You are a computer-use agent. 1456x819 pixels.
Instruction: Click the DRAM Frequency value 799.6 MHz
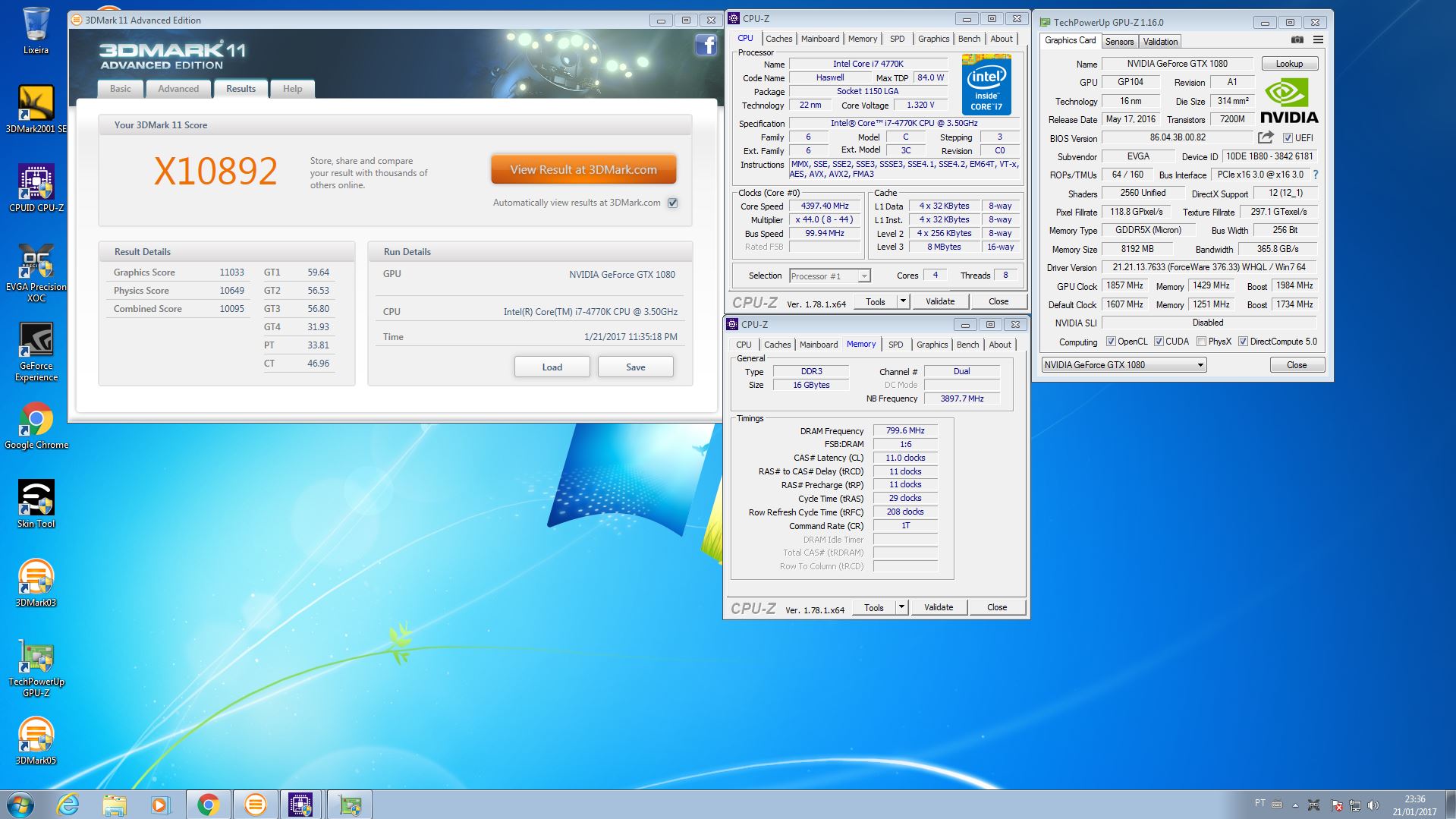coord(905,430)
